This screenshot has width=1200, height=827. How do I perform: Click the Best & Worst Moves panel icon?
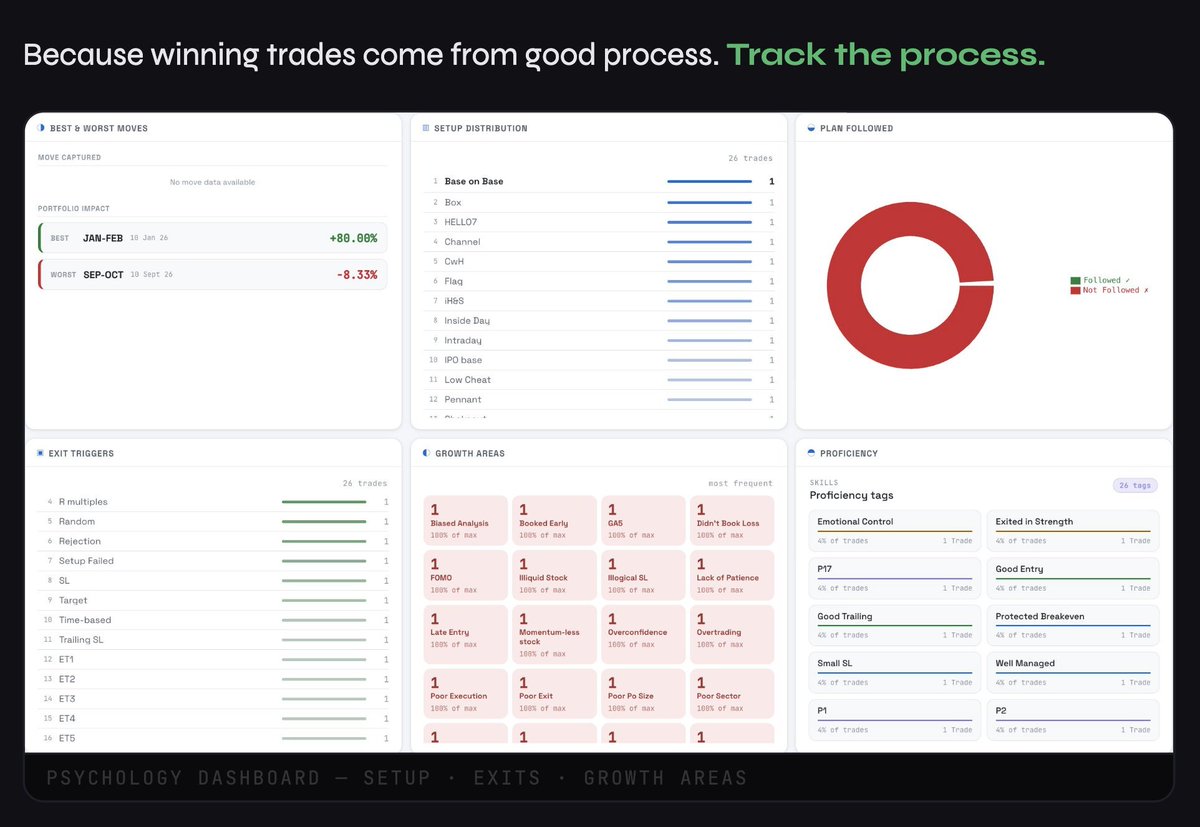point(41,128)
